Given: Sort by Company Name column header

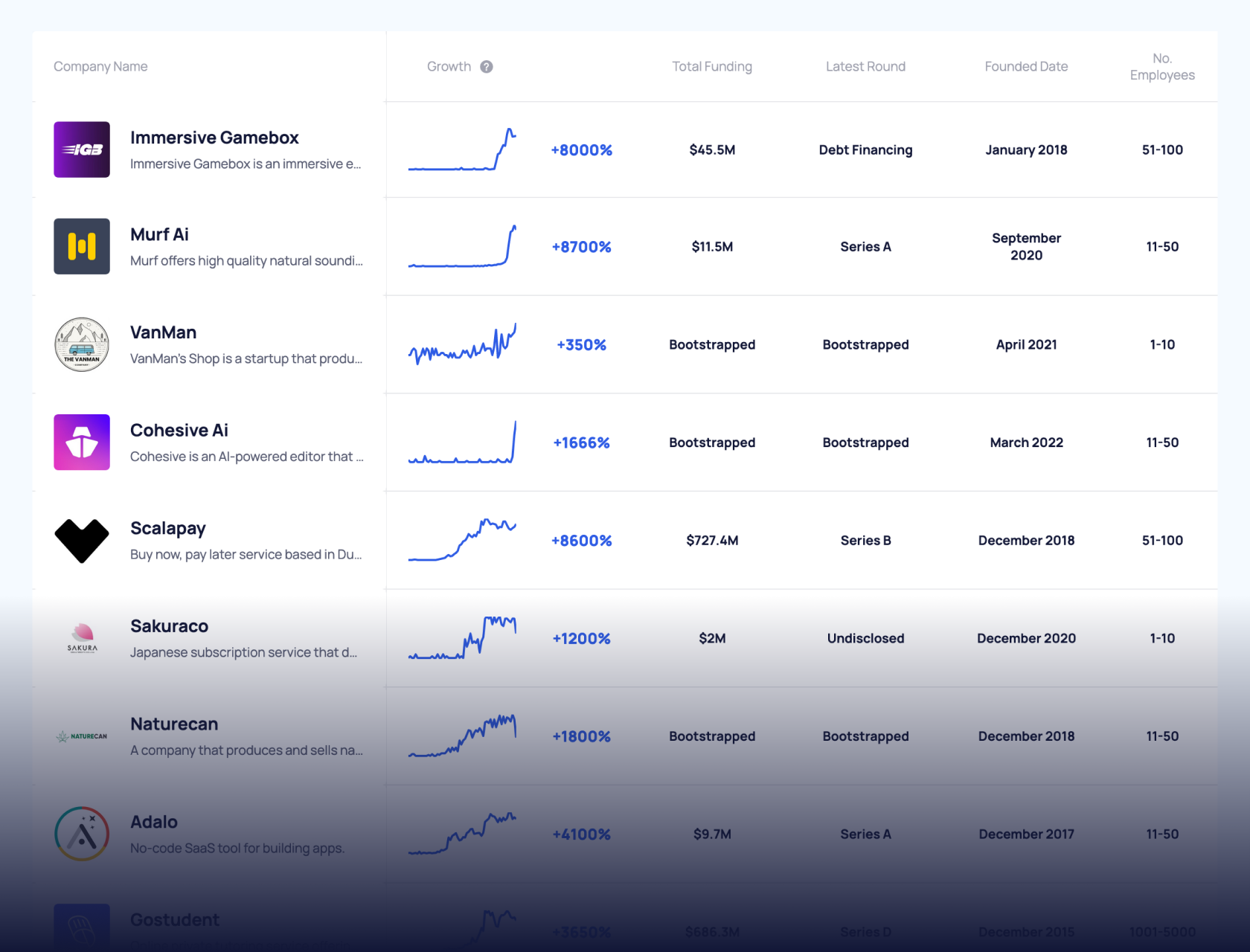Looking at the screenshot, I should pyautogui.click(x=100, y=67).
